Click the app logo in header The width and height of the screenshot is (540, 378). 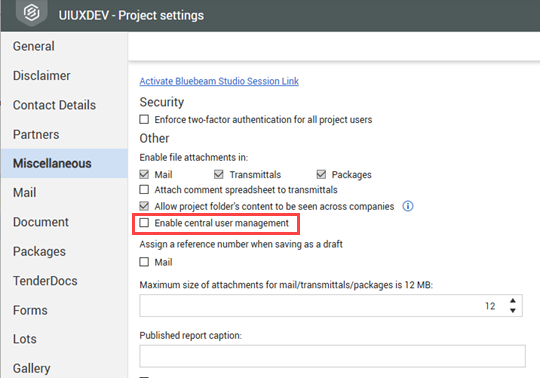[x=31, y=13]
